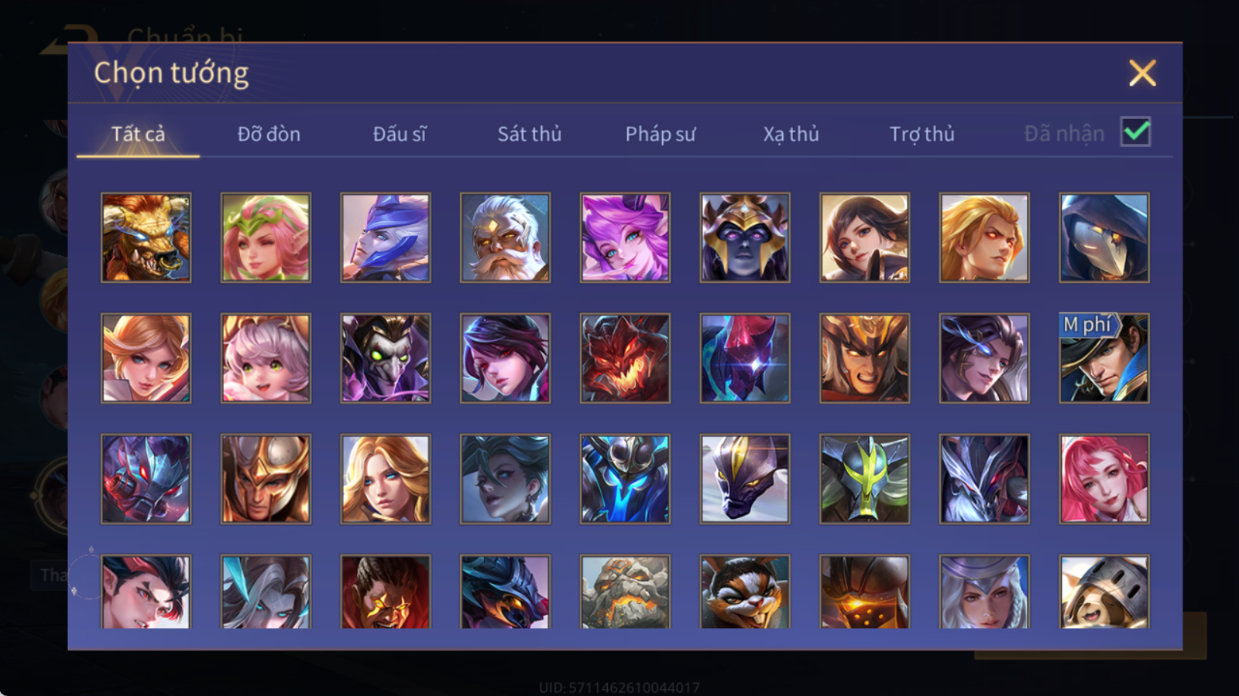Switch to the Đỡ đòn tab

click(269, 134)
